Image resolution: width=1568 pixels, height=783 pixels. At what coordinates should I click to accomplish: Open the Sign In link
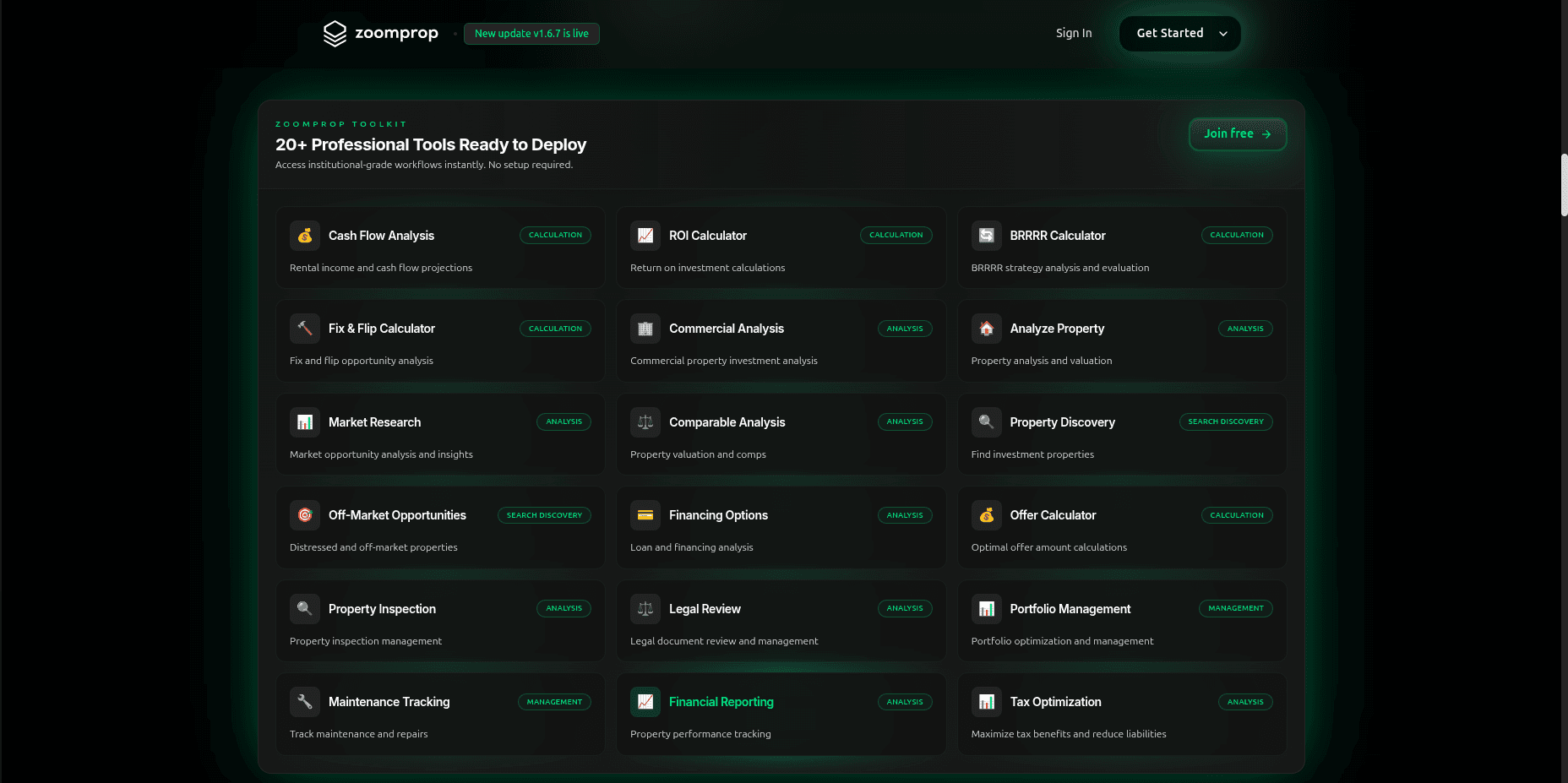[x=1074, y=33]
